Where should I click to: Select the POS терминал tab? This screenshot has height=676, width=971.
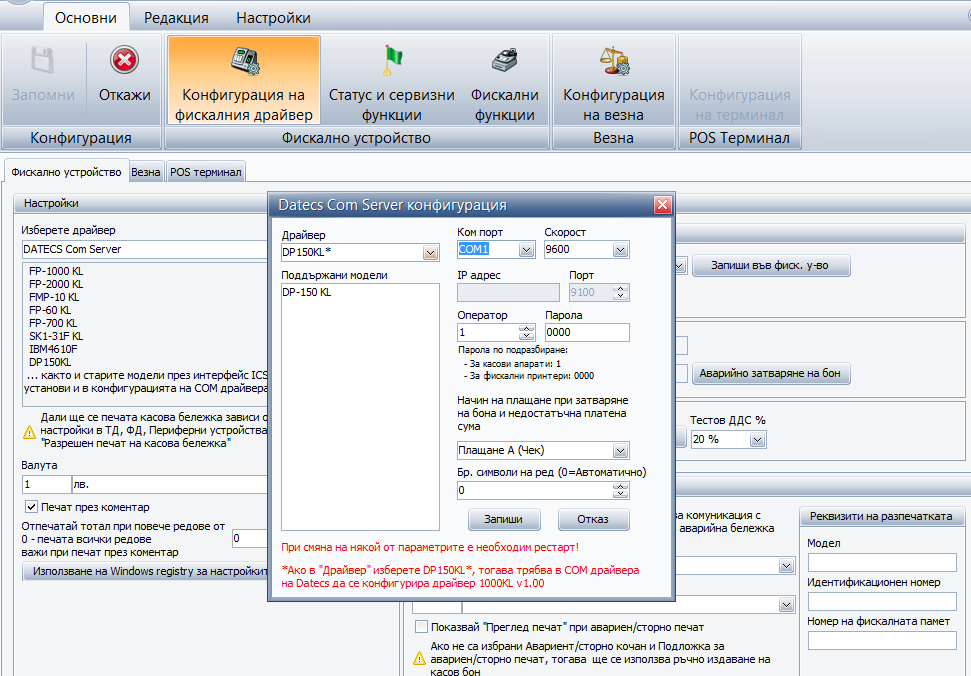(x=206, y=172)
